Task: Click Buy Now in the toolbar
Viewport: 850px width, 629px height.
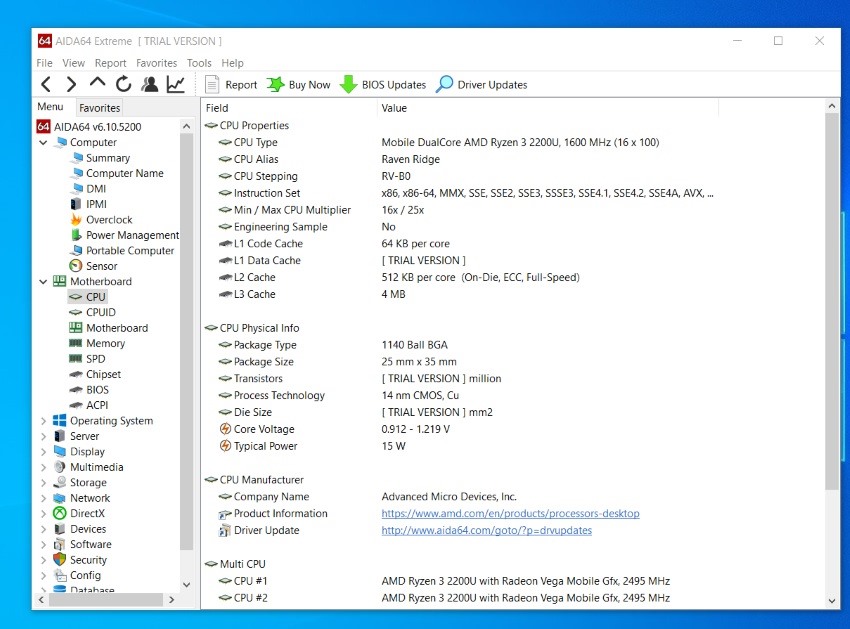Action: [x=299, y=85]
